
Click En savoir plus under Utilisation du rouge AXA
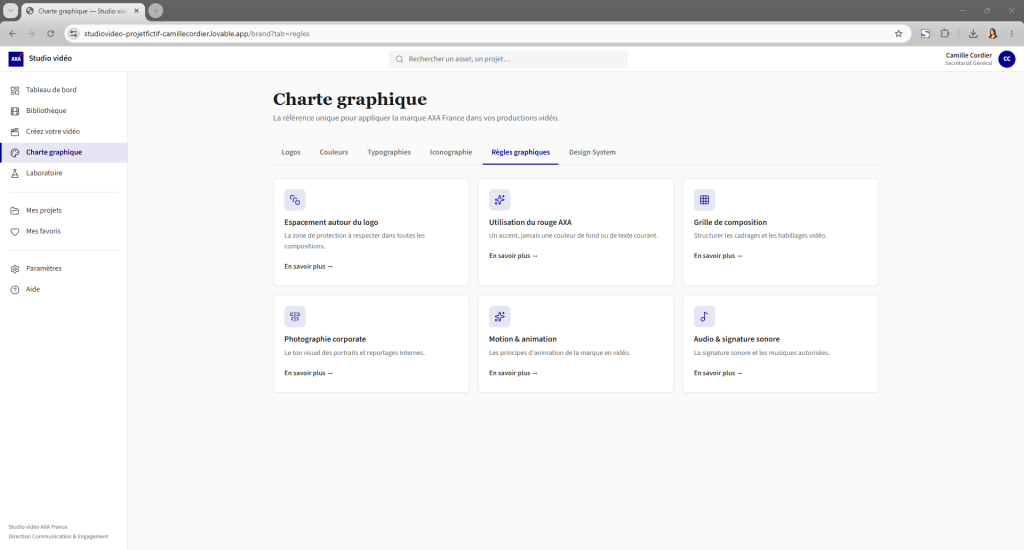point(513,256)
